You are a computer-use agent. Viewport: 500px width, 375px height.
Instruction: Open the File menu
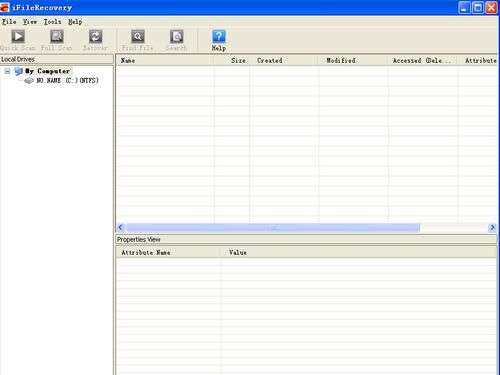[x=9, y=22]
